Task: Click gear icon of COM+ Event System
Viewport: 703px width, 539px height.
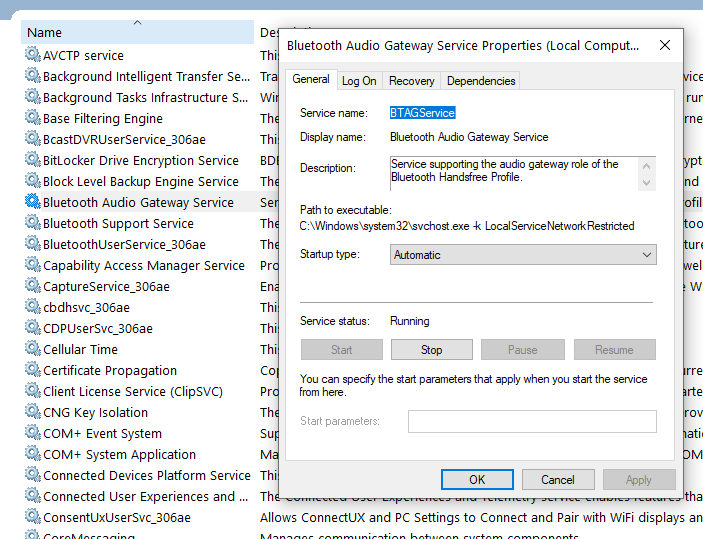Action: click(33, 433)
